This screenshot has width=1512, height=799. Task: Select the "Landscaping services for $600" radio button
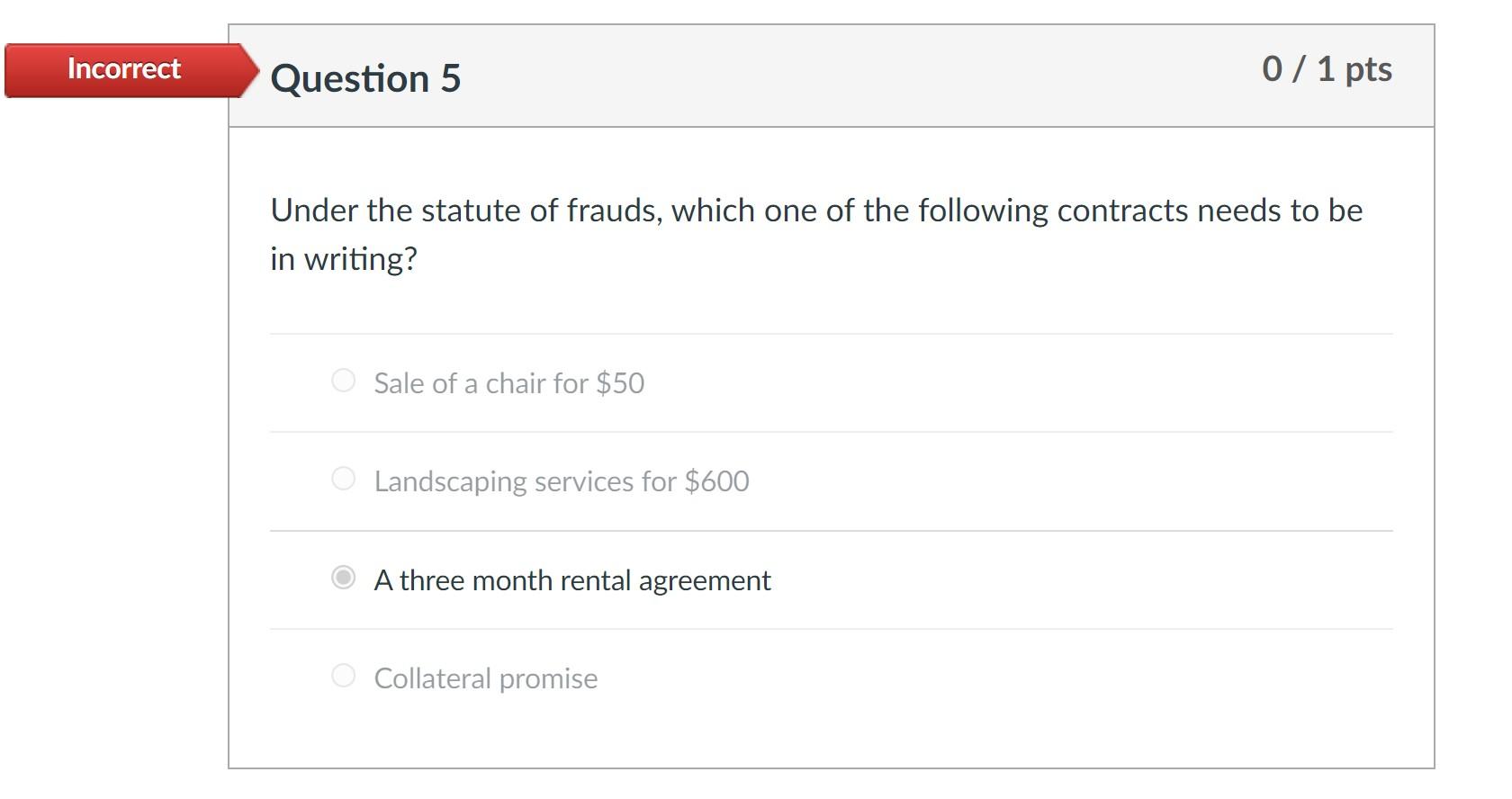[x=343, y=480]
